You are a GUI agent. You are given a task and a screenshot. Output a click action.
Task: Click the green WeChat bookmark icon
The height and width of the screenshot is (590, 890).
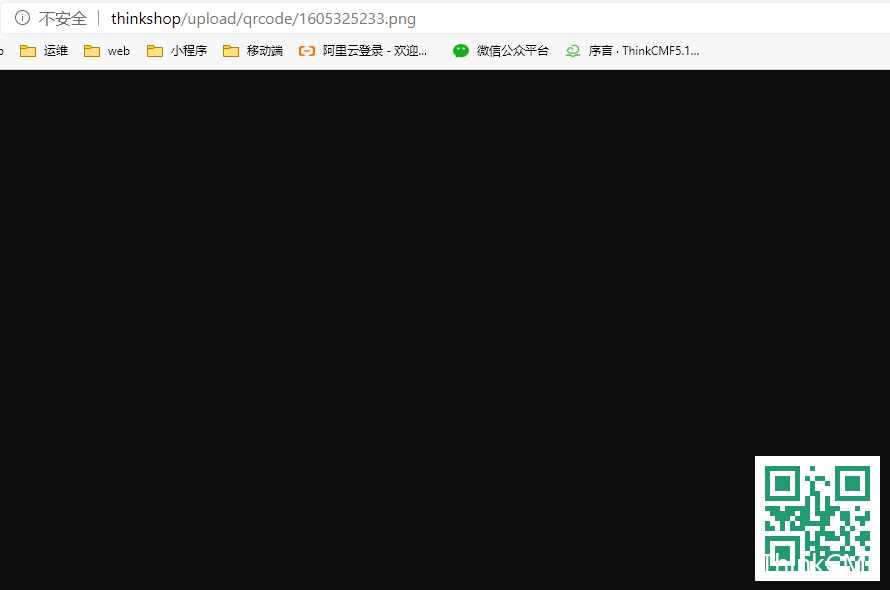point(461,51)
